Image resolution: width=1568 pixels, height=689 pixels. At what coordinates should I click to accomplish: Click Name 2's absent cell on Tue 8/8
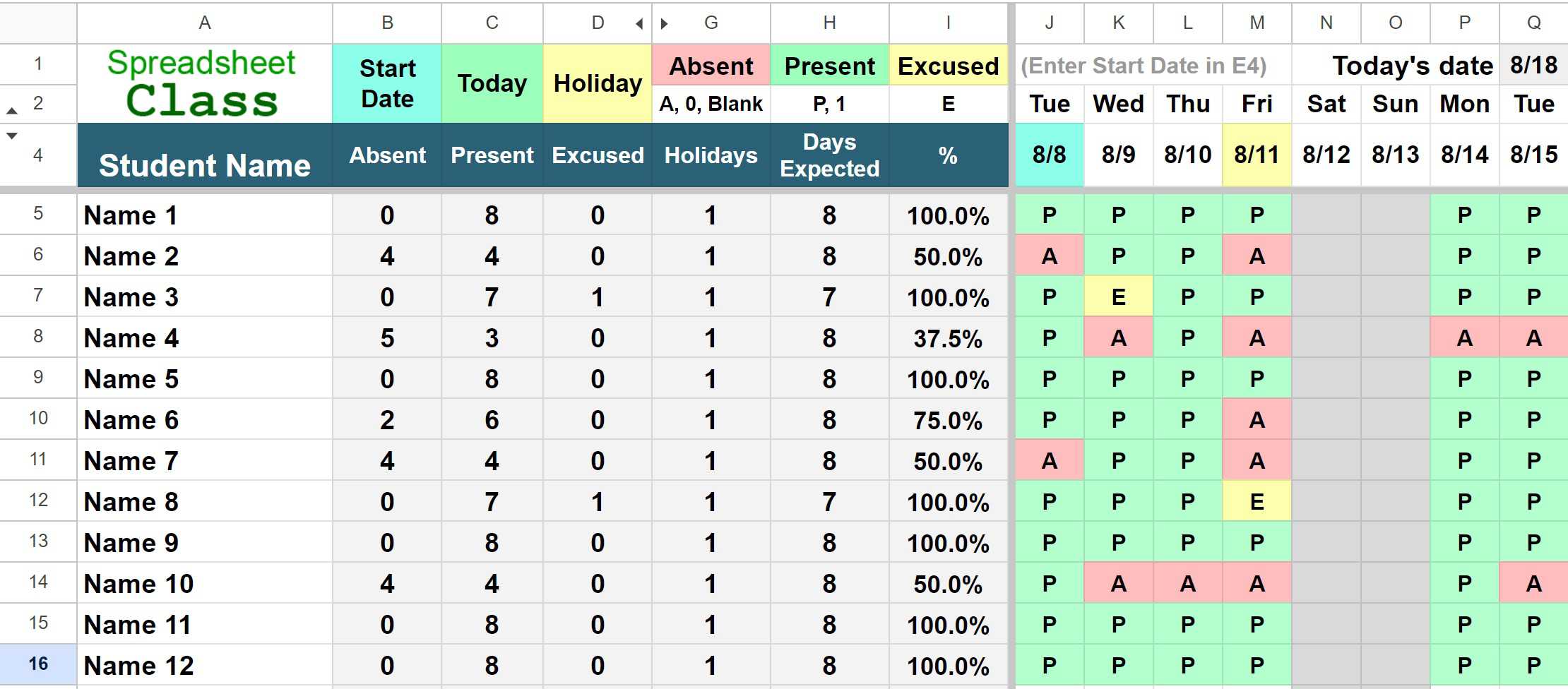(x=1050, y=256)
